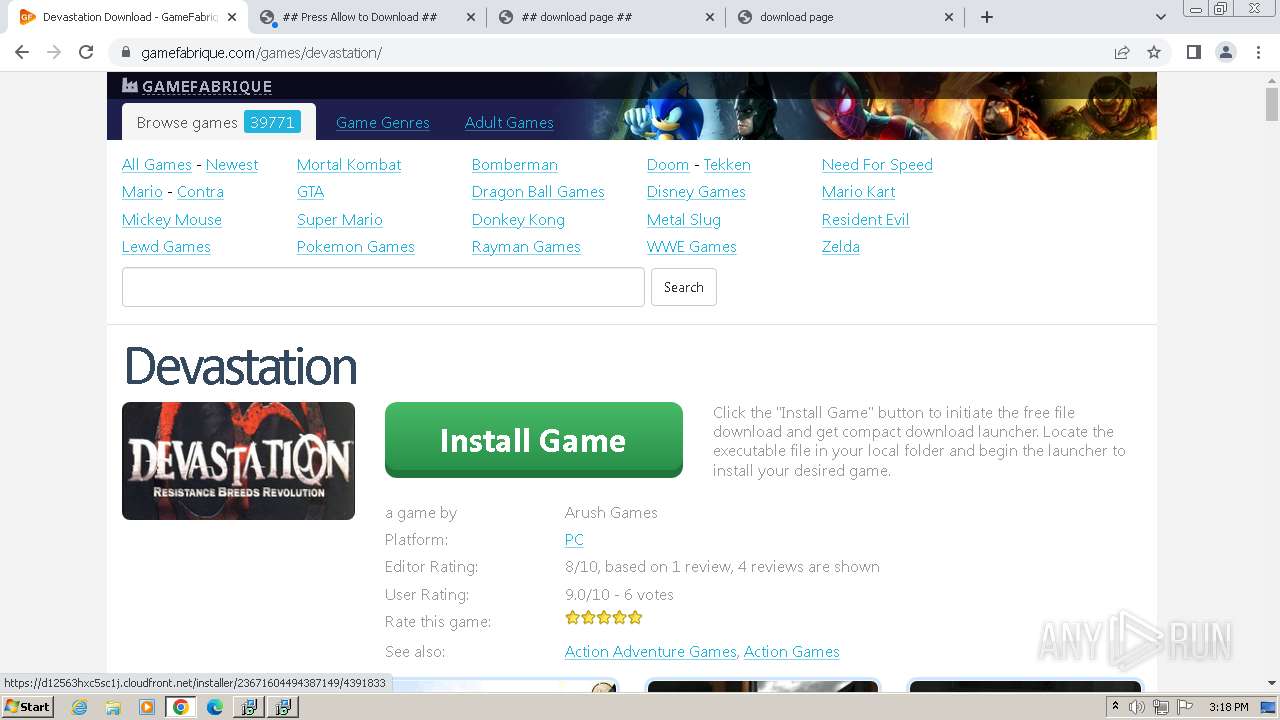The width and height of the screenshot is (1280, 720).
Task: Open the Devastation cover image
Action: 238,461
